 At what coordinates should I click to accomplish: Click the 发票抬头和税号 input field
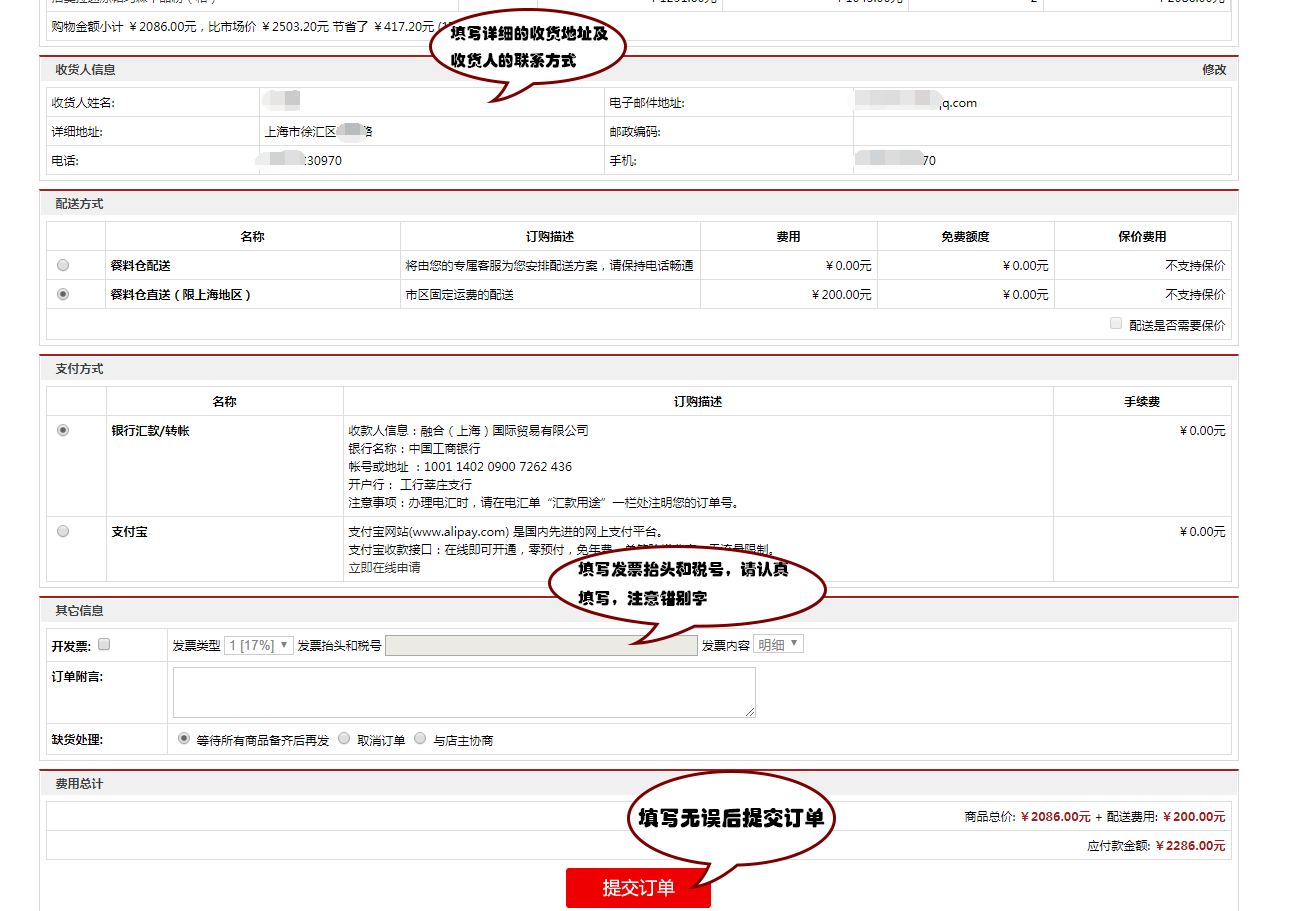540,646
